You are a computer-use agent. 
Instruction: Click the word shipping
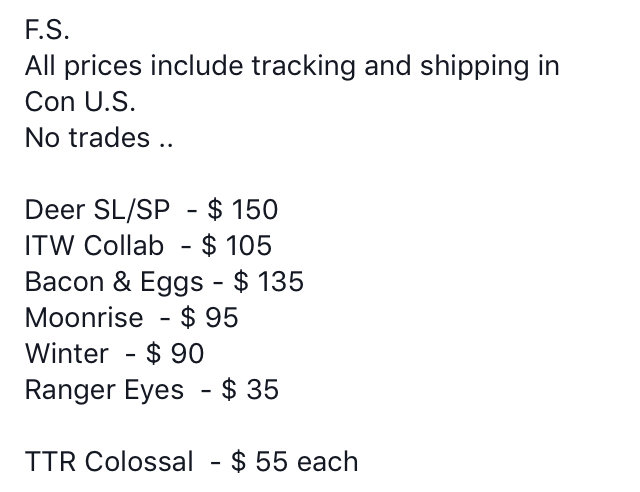474,67
